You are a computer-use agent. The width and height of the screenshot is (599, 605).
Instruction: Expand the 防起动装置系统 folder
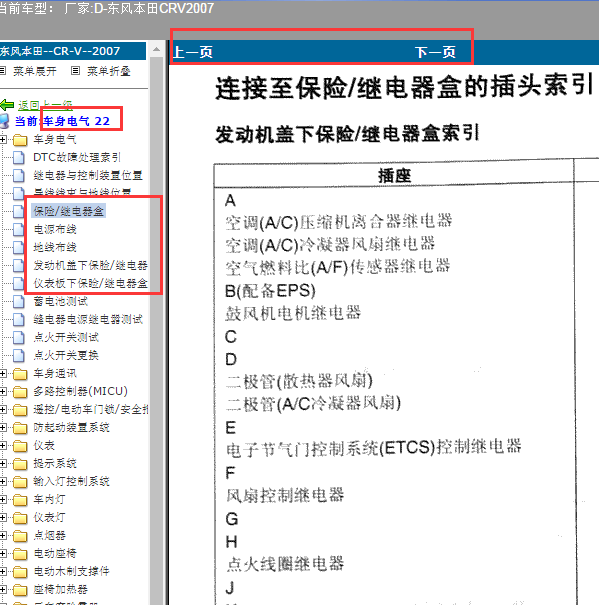(x=3, y=428)
